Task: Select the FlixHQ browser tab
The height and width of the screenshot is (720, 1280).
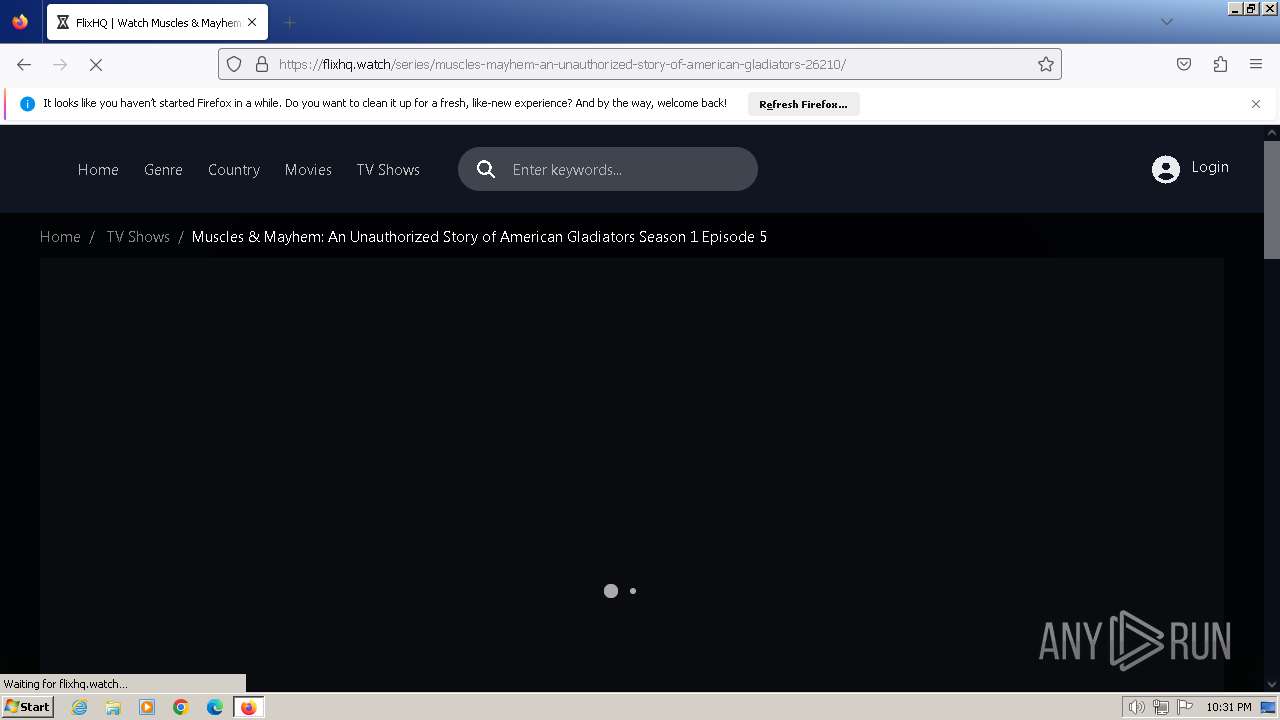Action: [157, 22]
